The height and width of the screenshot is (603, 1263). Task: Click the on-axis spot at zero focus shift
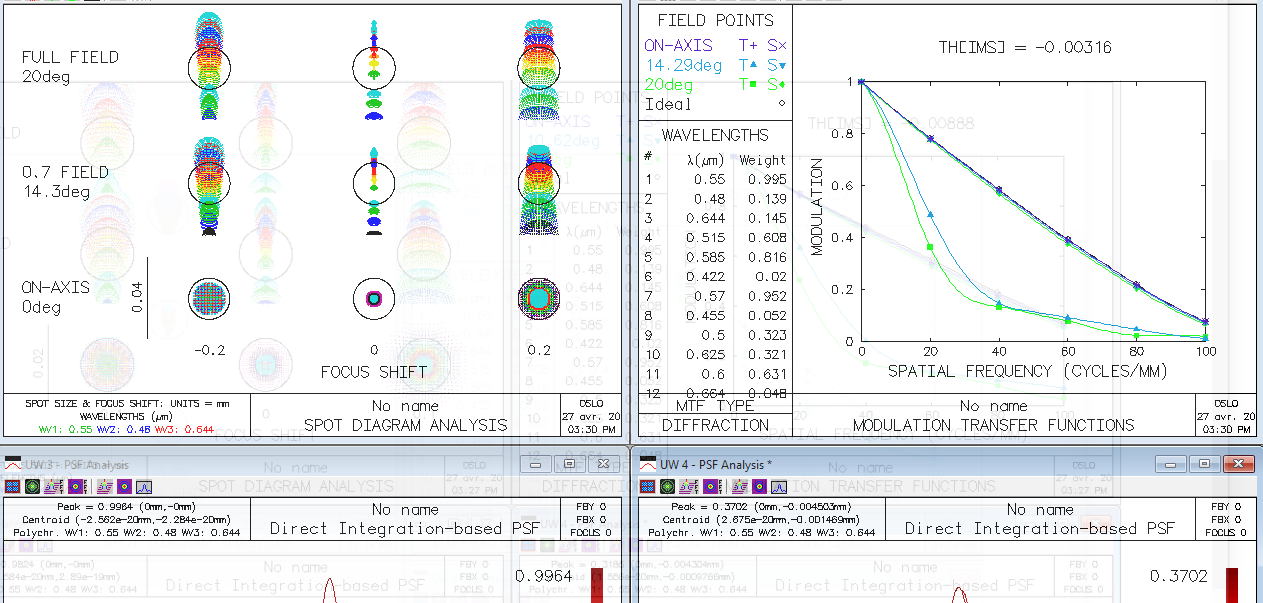point(374,298)
